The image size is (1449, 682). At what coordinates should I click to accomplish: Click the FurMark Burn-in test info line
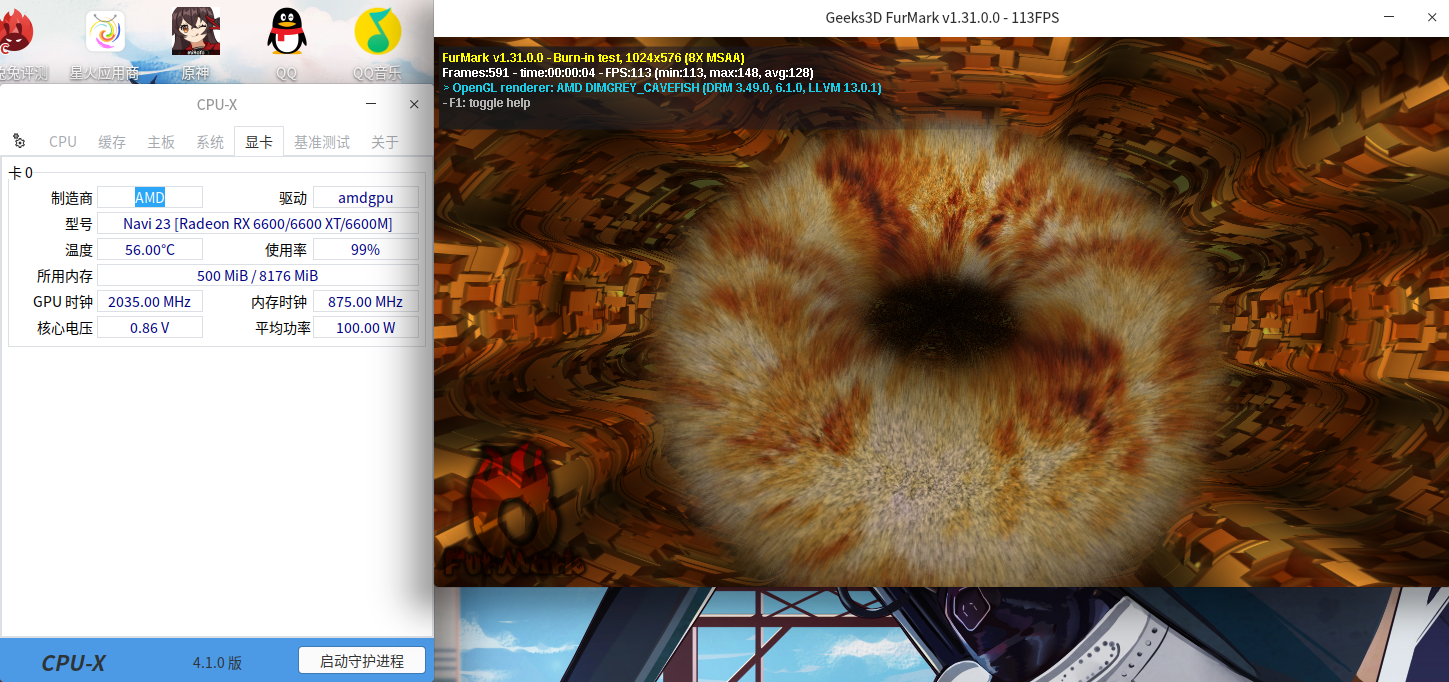coord(593,58)
